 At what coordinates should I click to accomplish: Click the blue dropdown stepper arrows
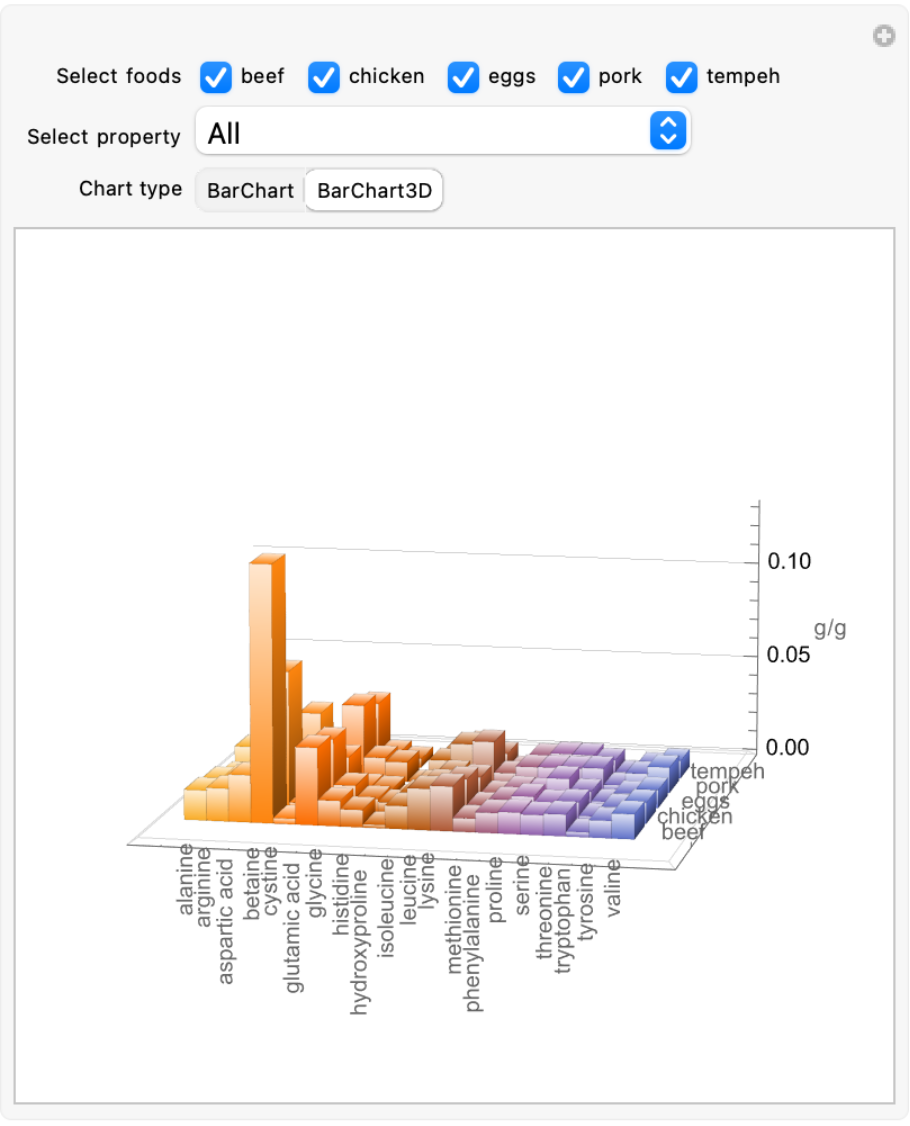[668, 131]
